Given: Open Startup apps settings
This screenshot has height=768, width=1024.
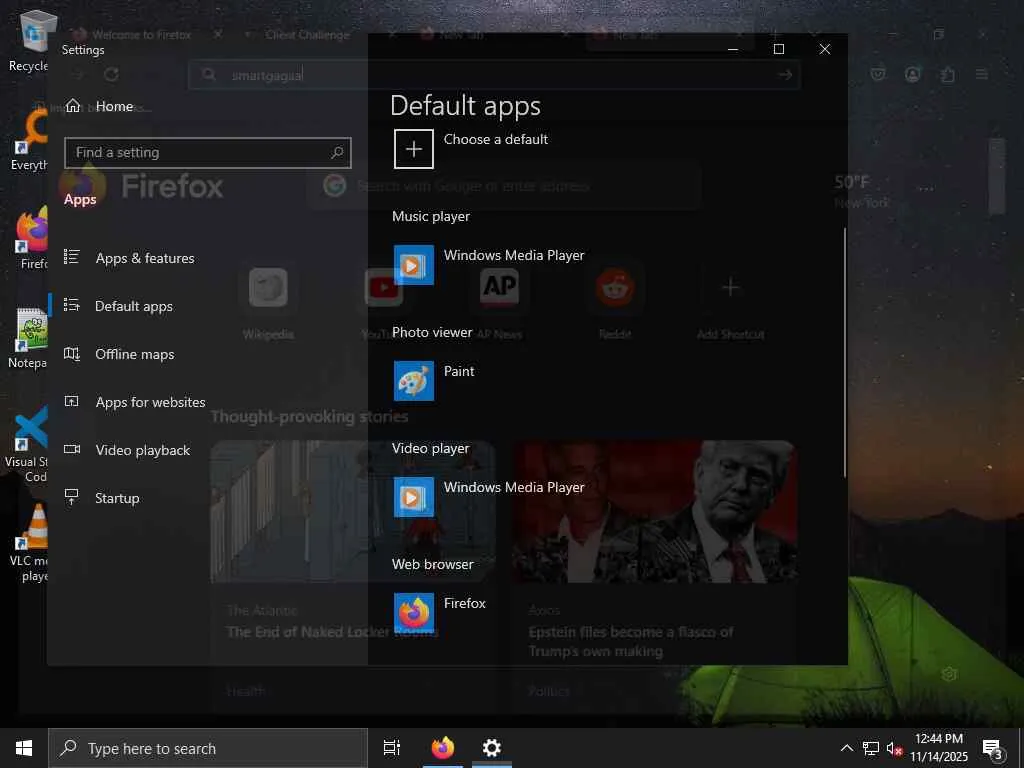Looking at the screenshot, I should coord(117,498).
